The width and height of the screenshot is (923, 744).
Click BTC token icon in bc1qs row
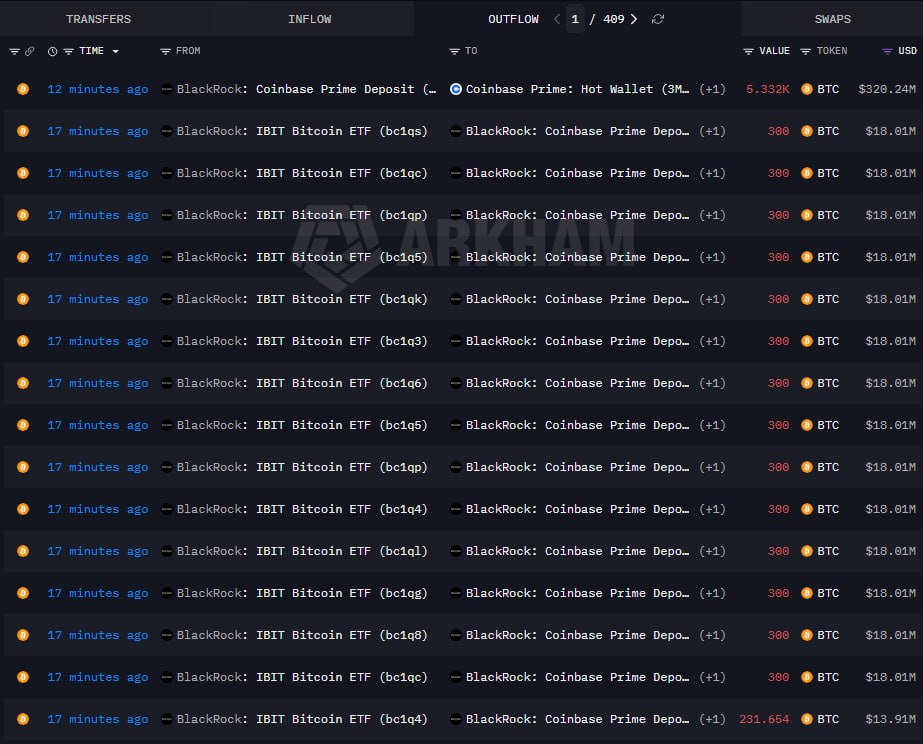pyautogui.click(x=807, y=131)
